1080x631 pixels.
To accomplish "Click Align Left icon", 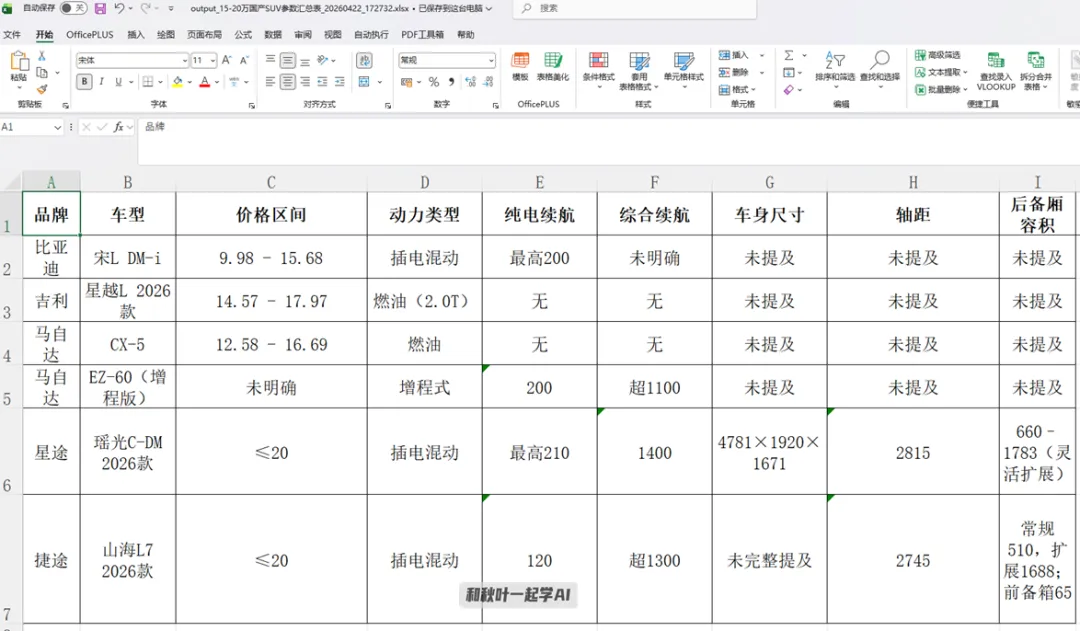I will coord(270,82).
